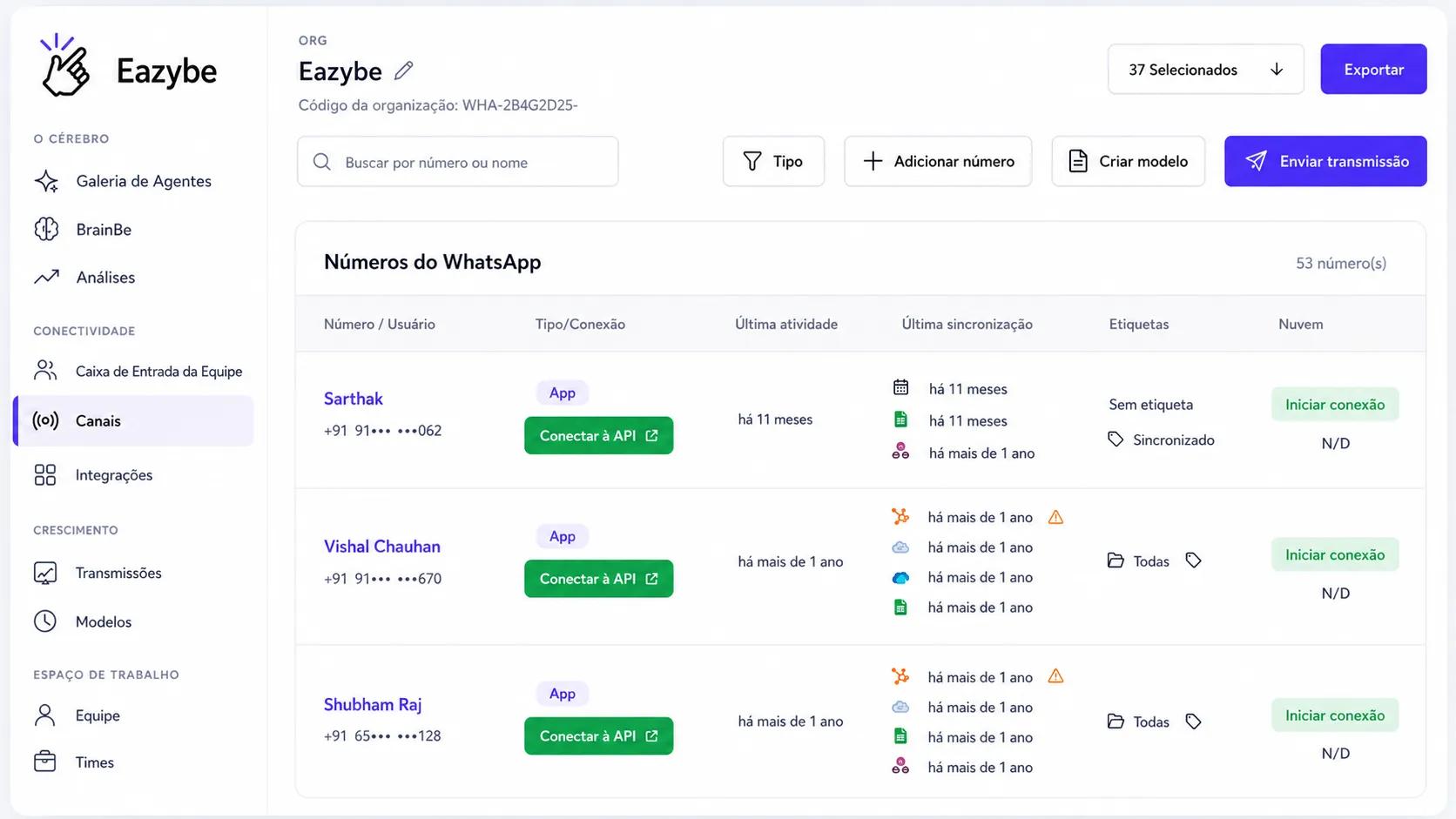Click Sem etiqueta in Sarthak row
1456x819 pixels.
pyautogui.click(x=1150, y=405)
